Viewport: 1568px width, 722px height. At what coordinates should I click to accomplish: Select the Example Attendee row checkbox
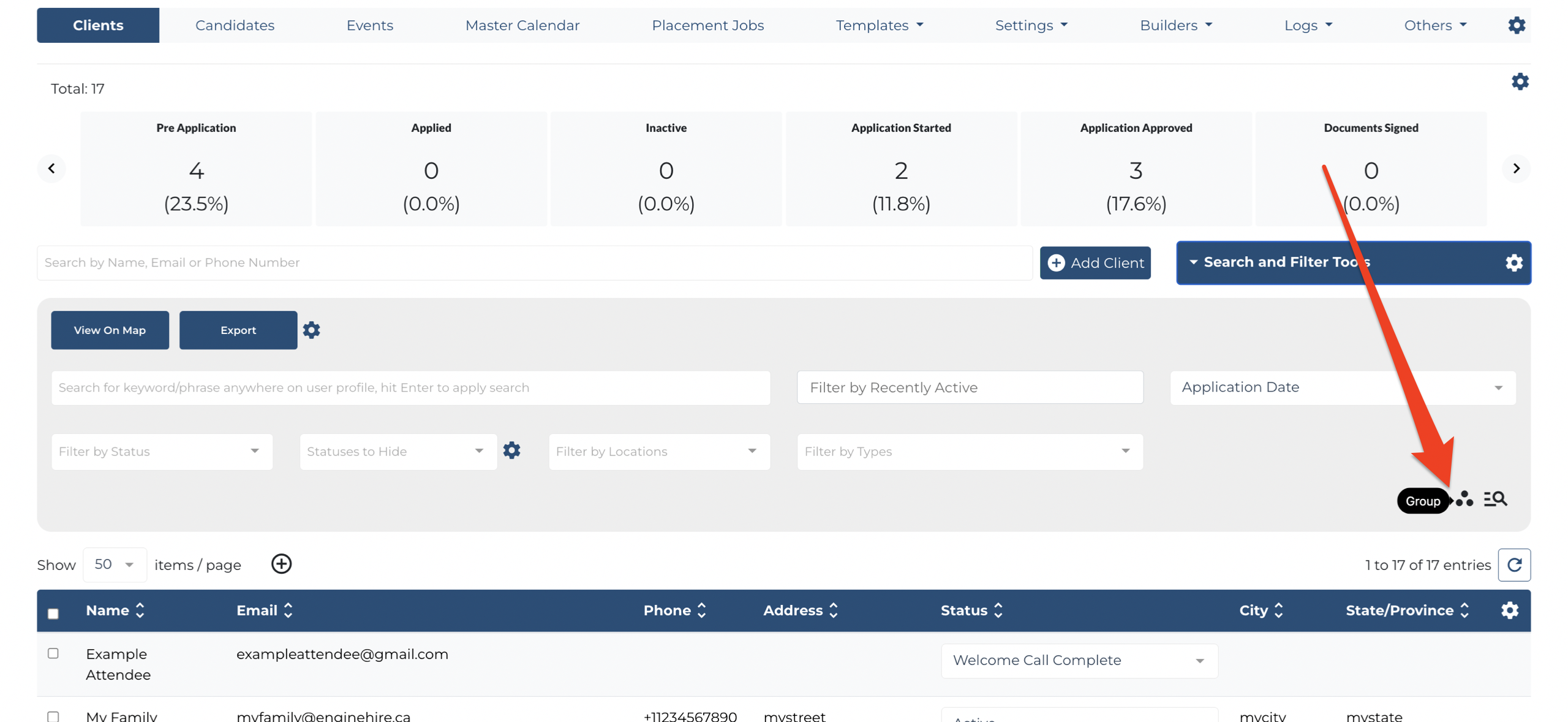point(53,653)
